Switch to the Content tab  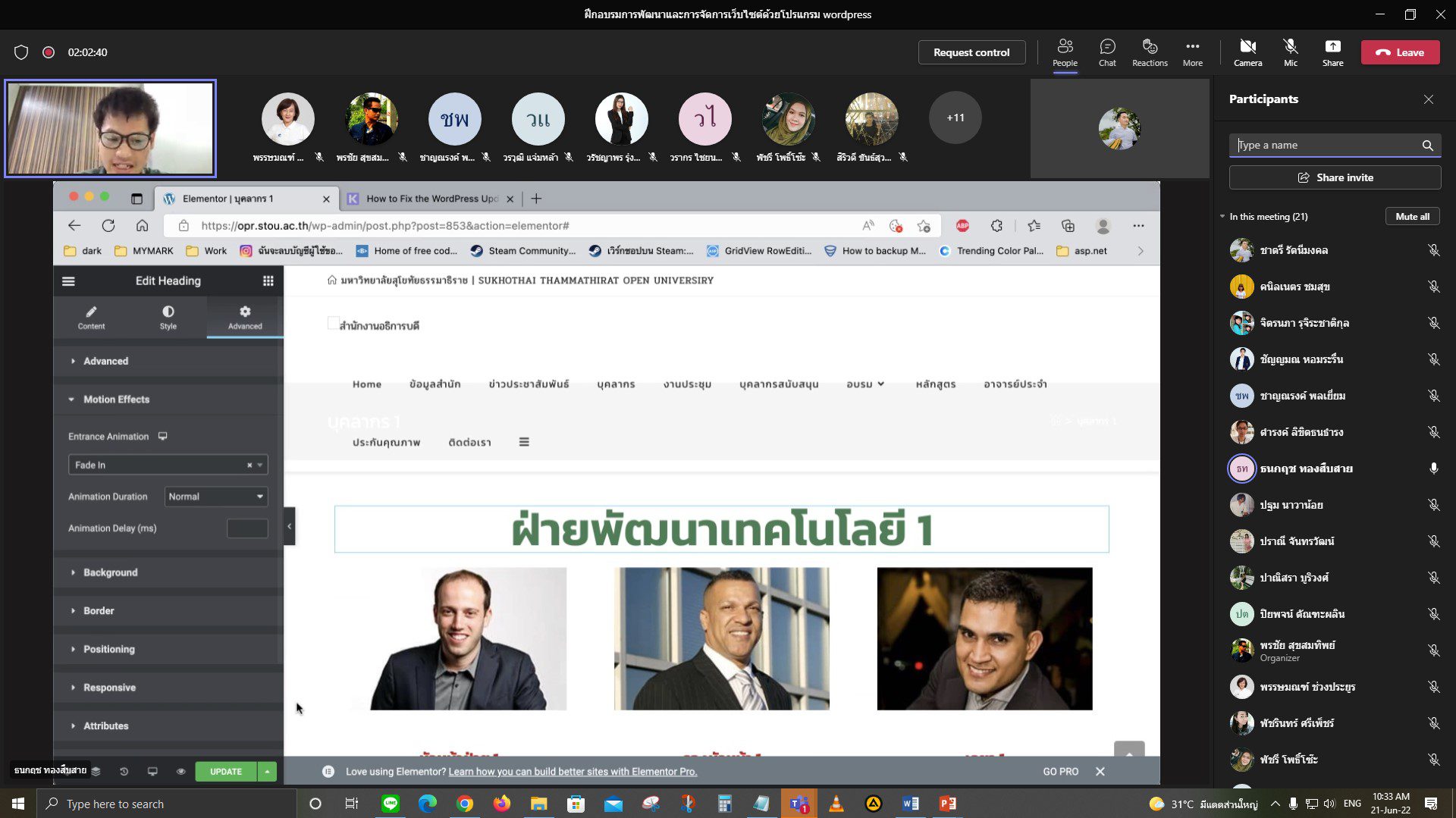[x=91, y=318]
